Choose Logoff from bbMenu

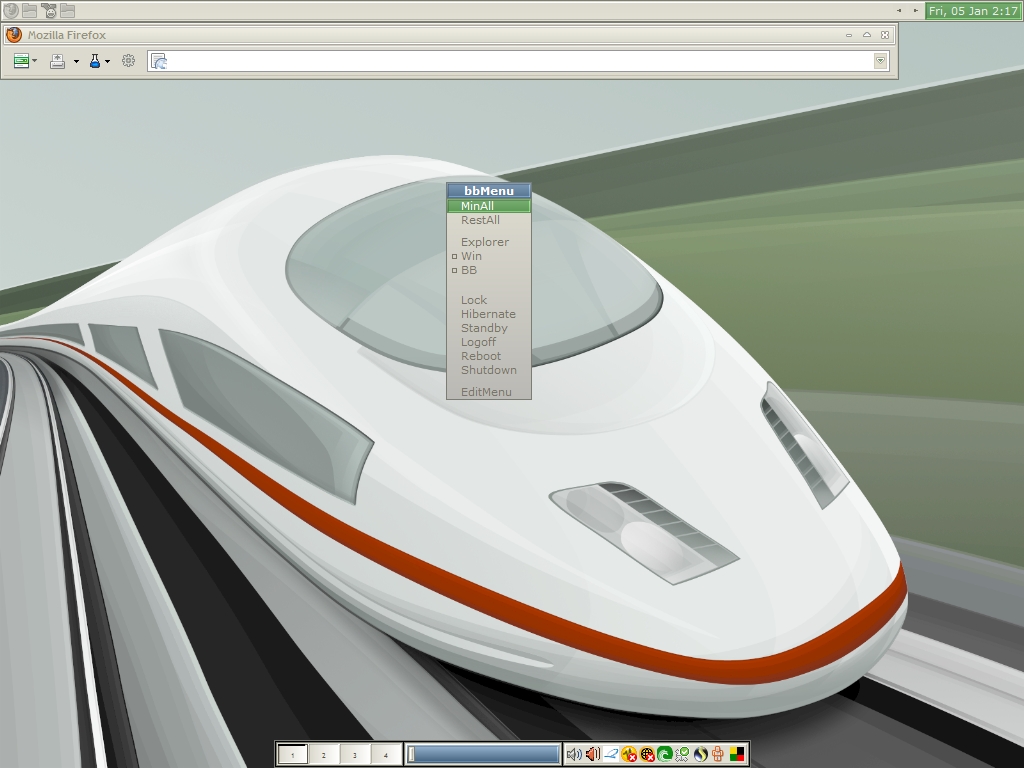coord(488,342)
